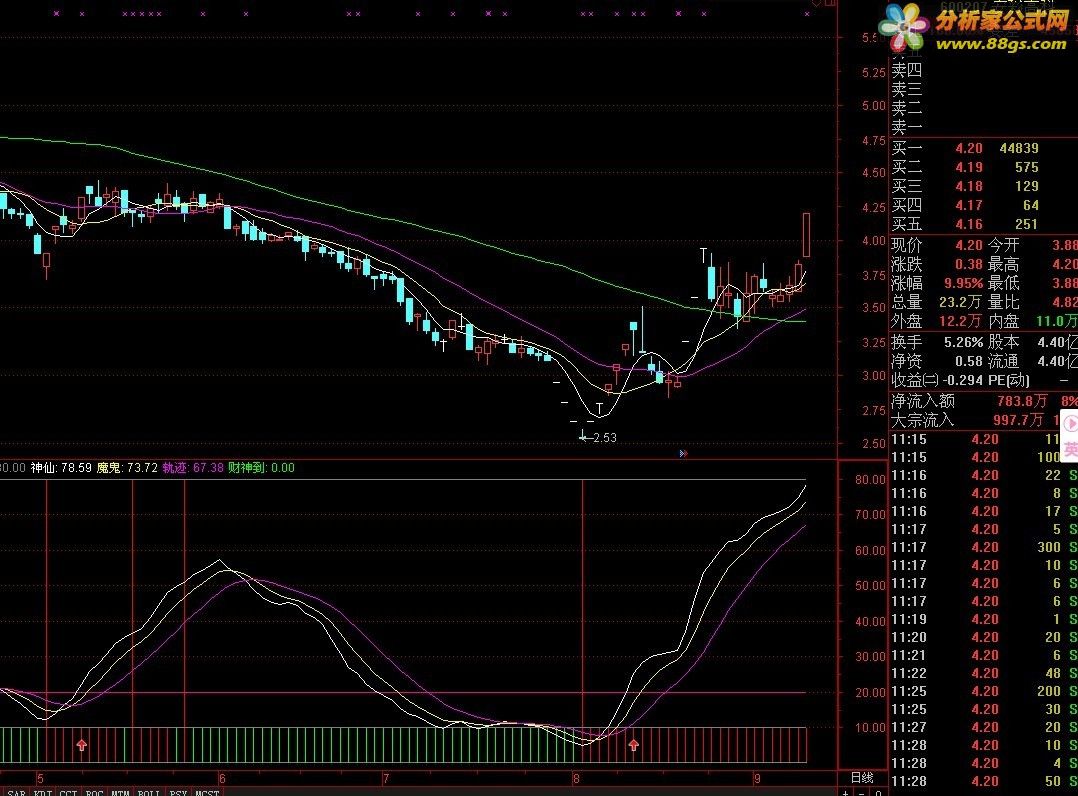Click the pink play icon at the right edge

tap(1070, 424)
